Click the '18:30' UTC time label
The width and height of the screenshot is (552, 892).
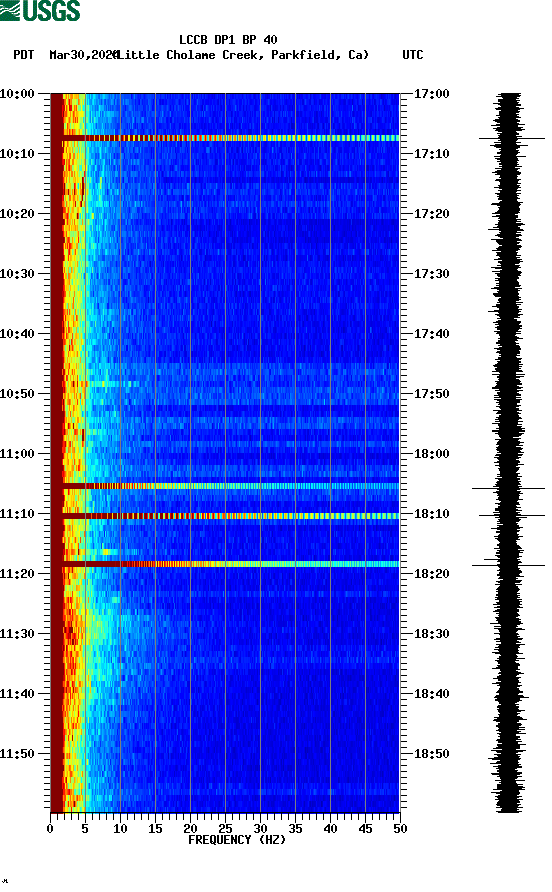[x=431, y=634]
